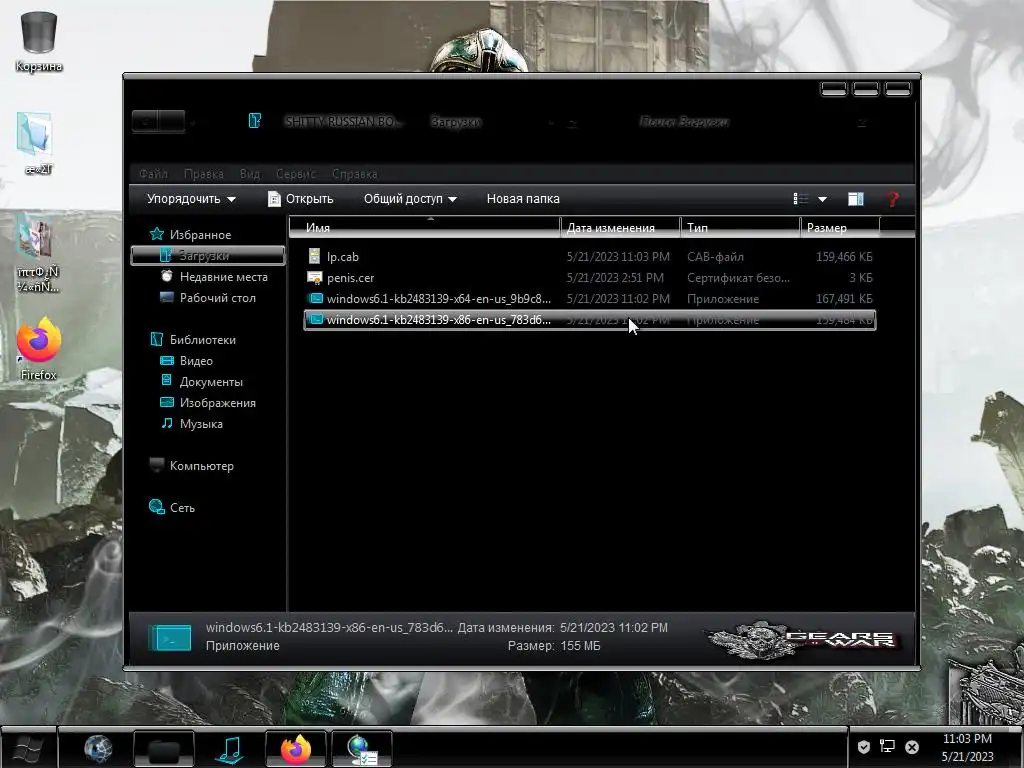Click the Недавние места icon
The height and width of the screenshot is (768, 1024).
point(167,276)
